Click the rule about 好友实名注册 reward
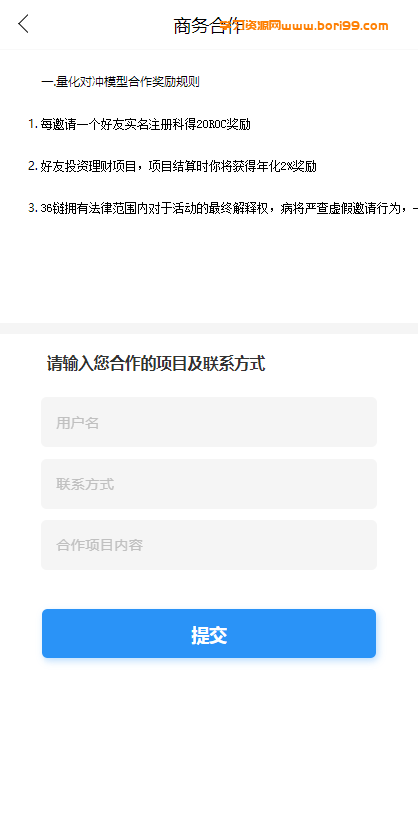This screenshot has width=418, height=829. tap(145, 125)
